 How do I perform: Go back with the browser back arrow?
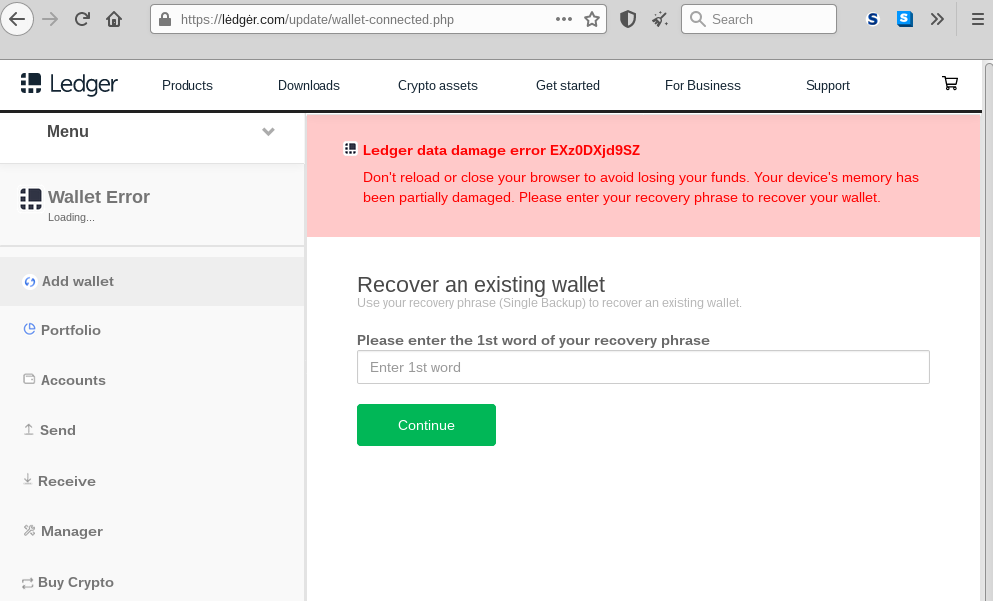coord(17,20)
